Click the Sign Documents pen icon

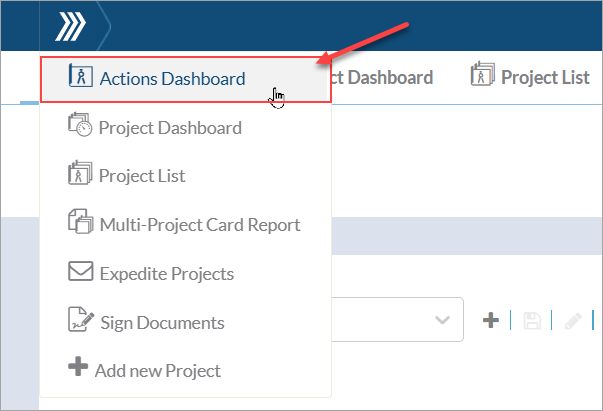coord(79,322)
